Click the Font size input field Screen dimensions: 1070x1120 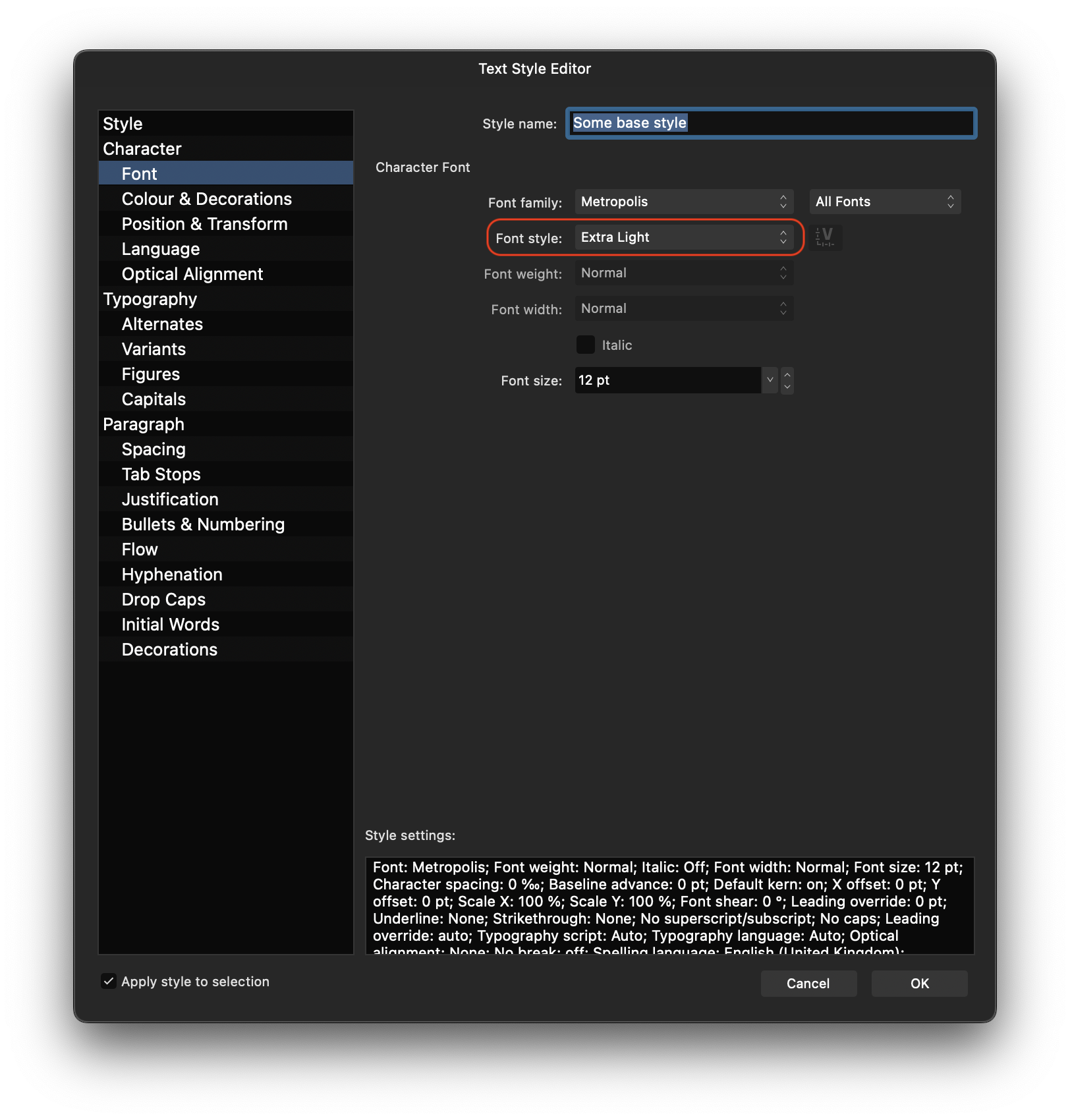(667, 380)
